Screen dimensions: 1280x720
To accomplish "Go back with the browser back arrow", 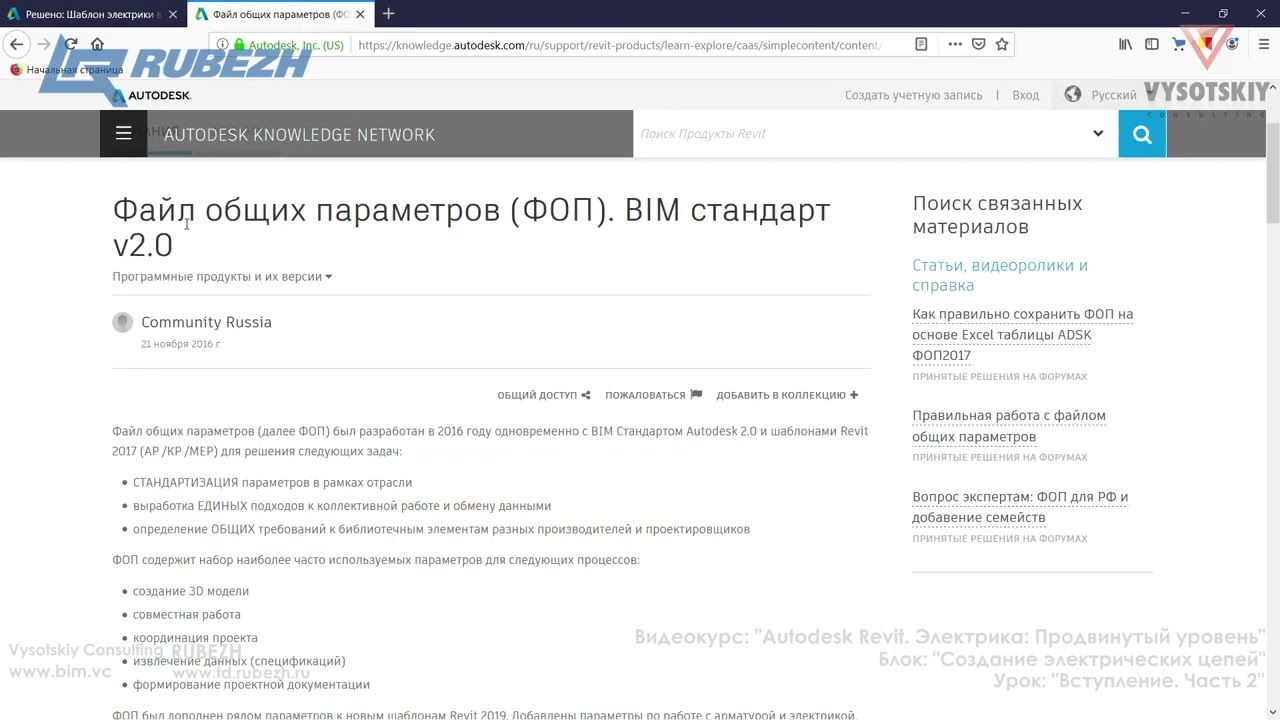I will pyautogui.click(x=16, y=44).
